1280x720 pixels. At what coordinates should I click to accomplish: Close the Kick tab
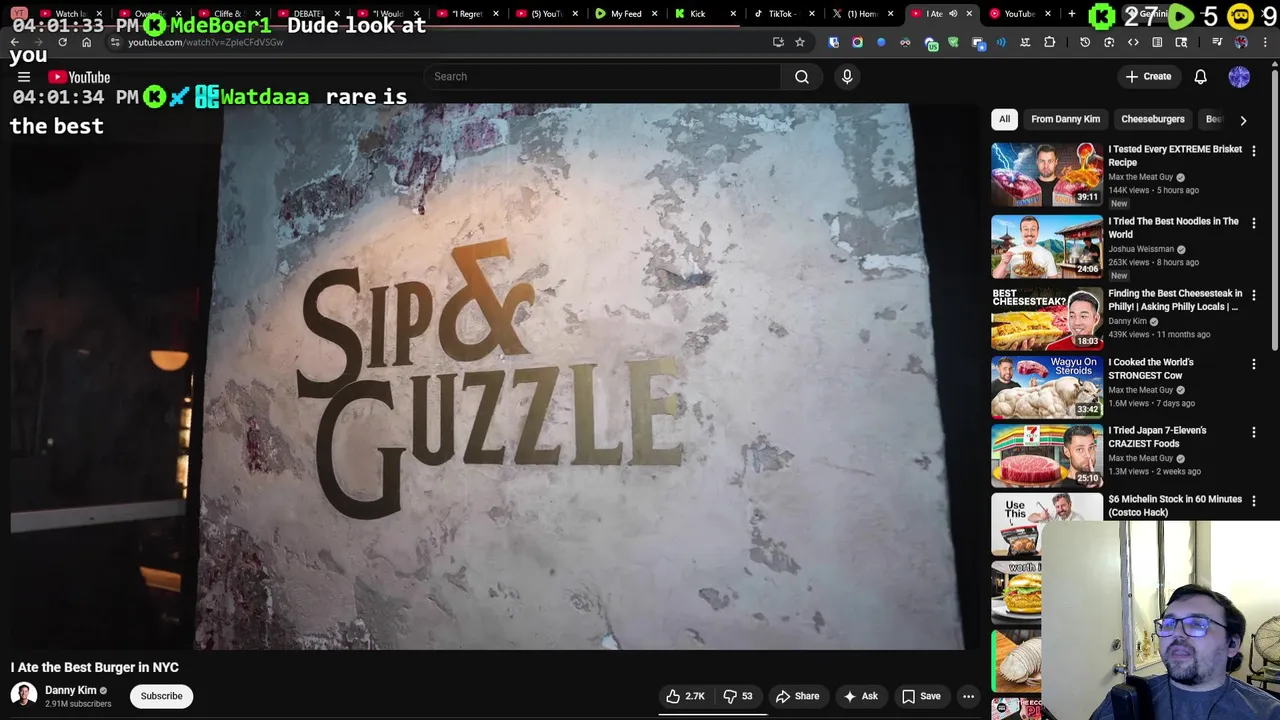click(733, 14)
